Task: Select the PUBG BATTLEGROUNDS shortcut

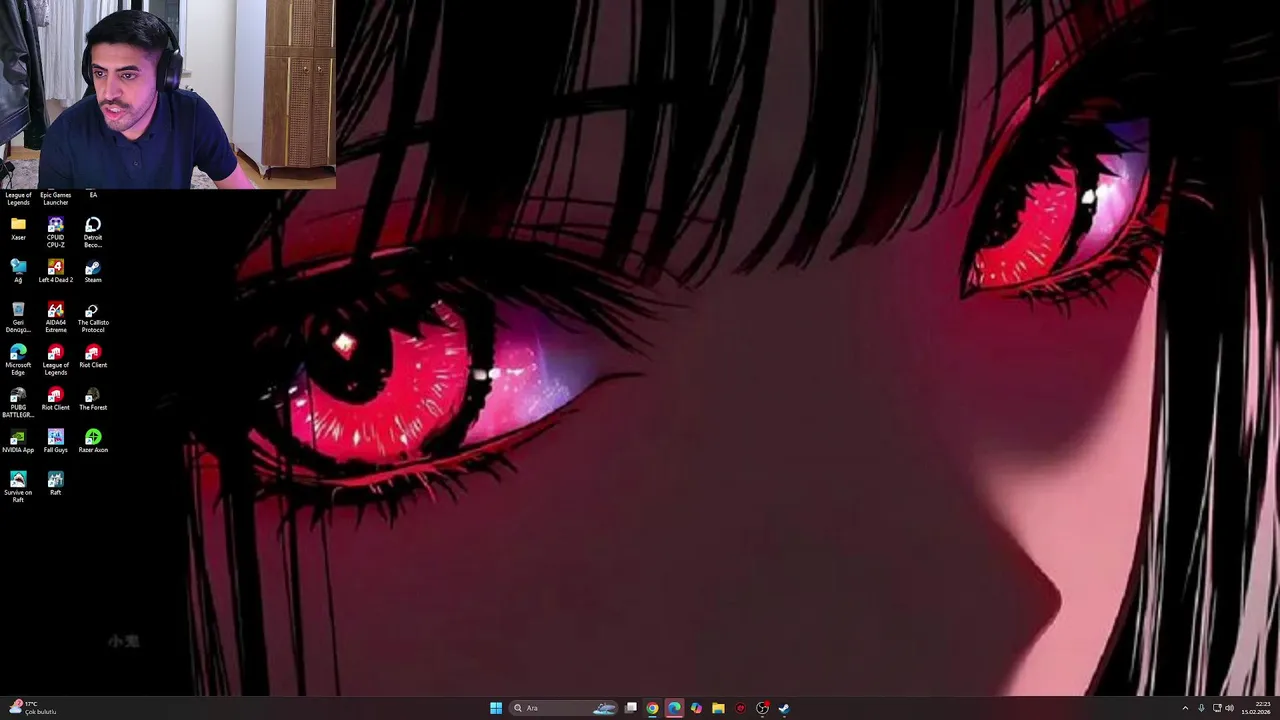Action: tap(18, 402)
